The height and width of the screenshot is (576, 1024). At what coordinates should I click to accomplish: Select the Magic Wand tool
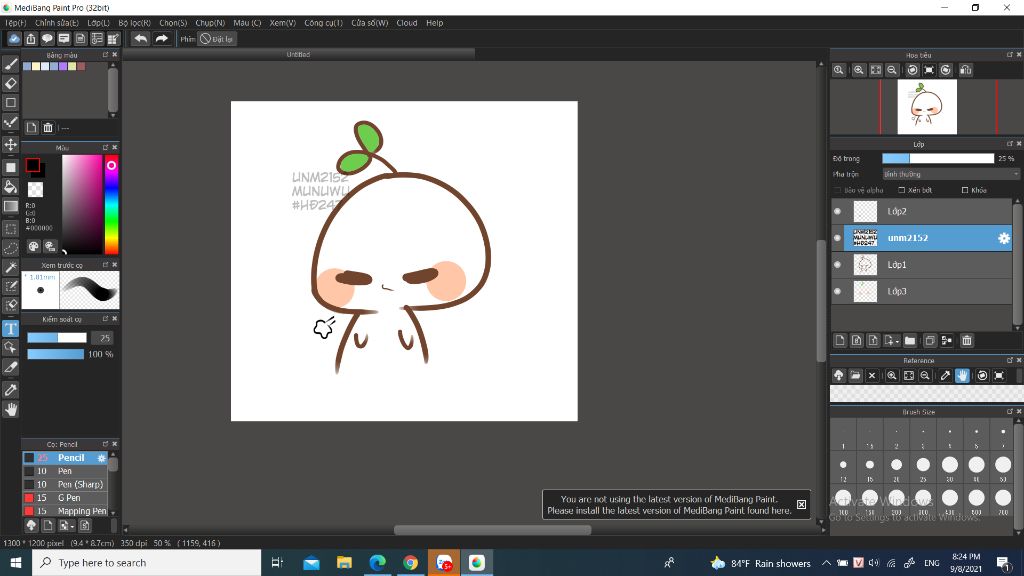[11, 268]
